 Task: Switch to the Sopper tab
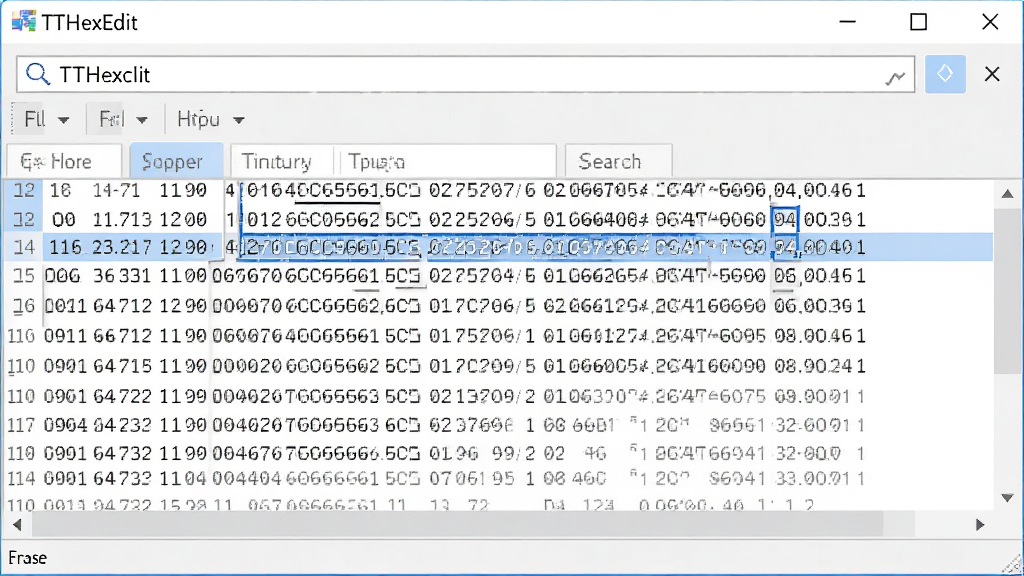coord(176,161)
